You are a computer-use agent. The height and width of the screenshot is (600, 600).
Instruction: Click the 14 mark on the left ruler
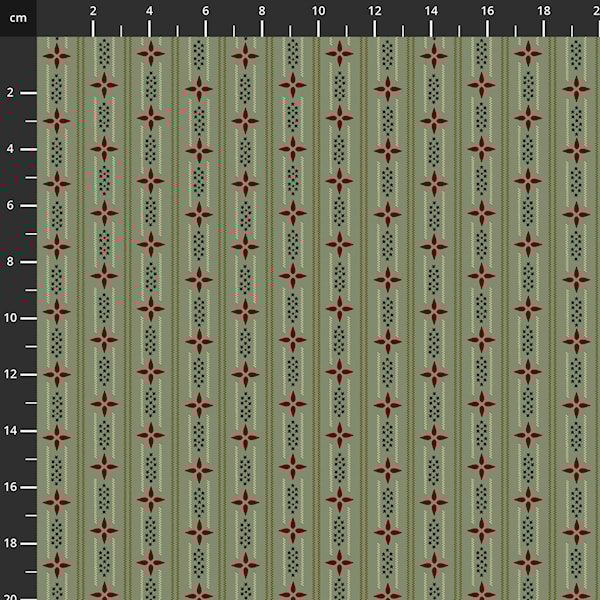point(10,430)
